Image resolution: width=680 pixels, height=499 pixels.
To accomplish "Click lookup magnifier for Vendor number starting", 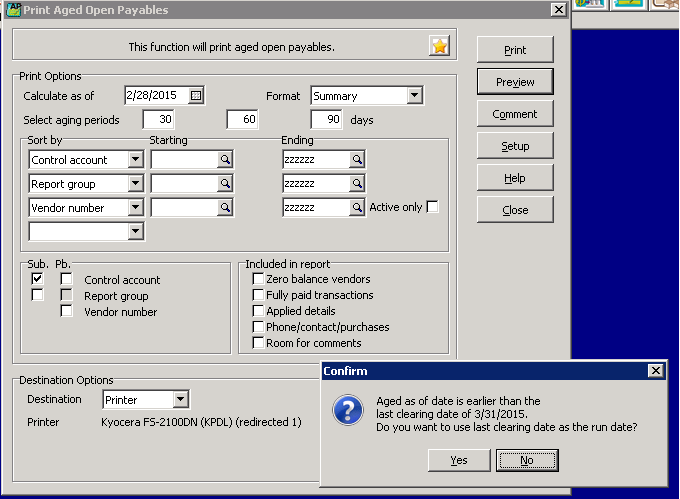I will click(x=226, y=208).
